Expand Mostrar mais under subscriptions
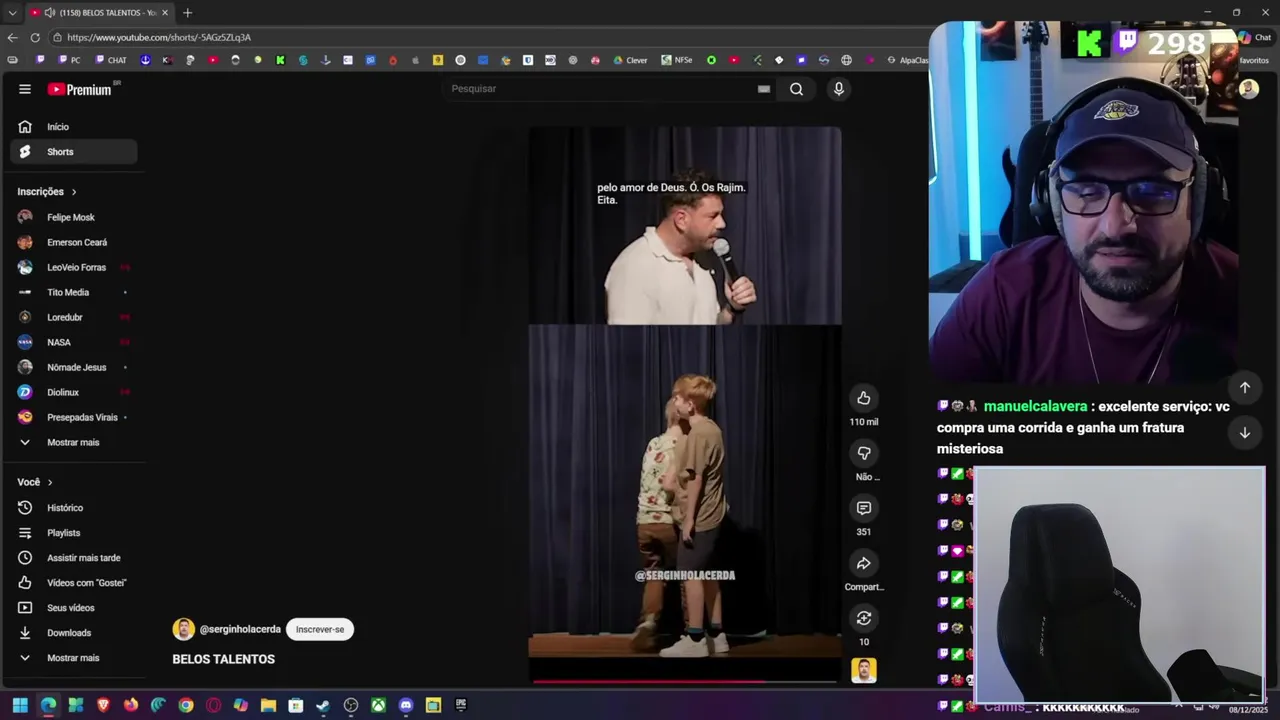This screenshot has height=720, width=1280. [x=74, y=442]
